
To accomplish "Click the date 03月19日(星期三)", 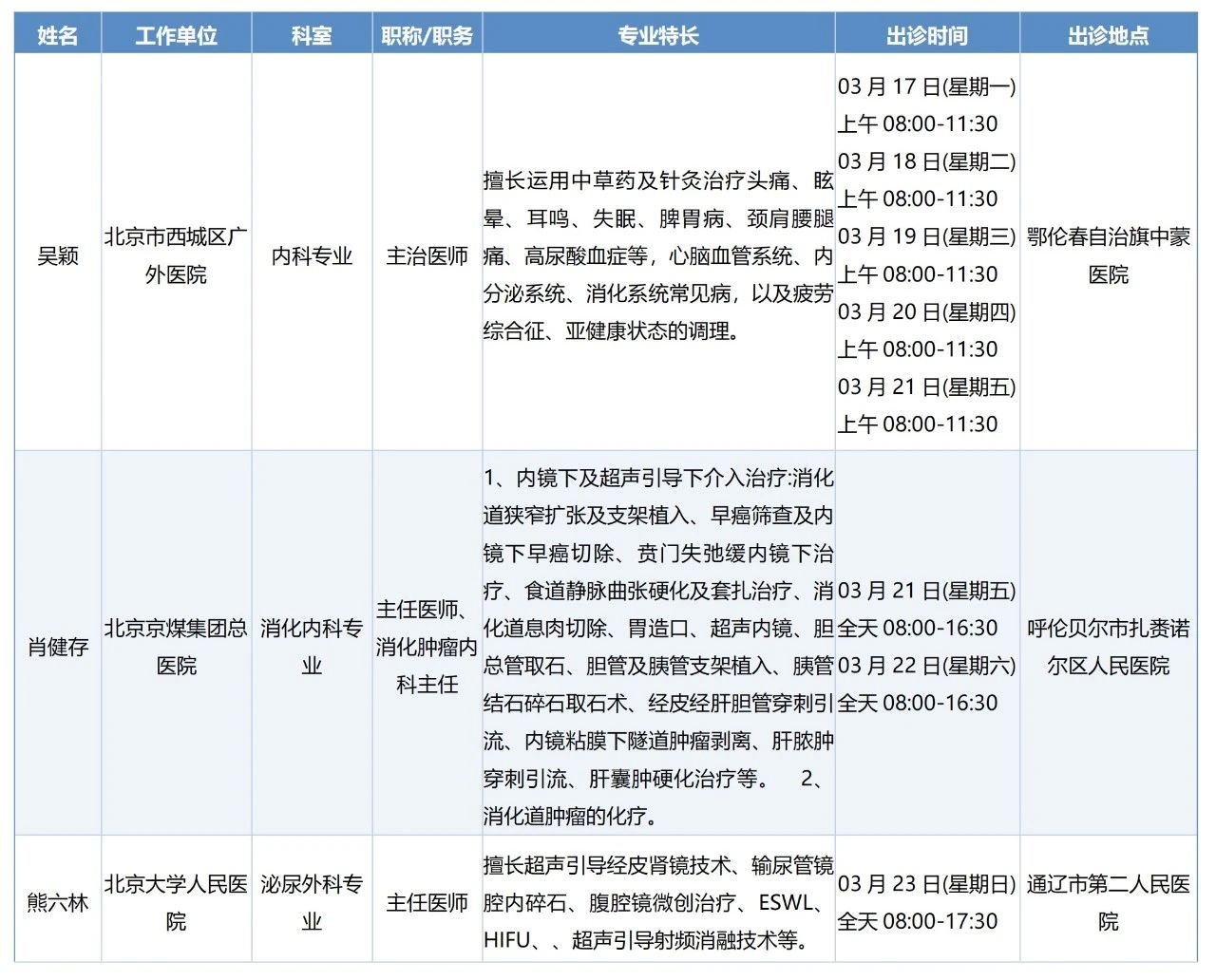I will click(x=927, y=236).
